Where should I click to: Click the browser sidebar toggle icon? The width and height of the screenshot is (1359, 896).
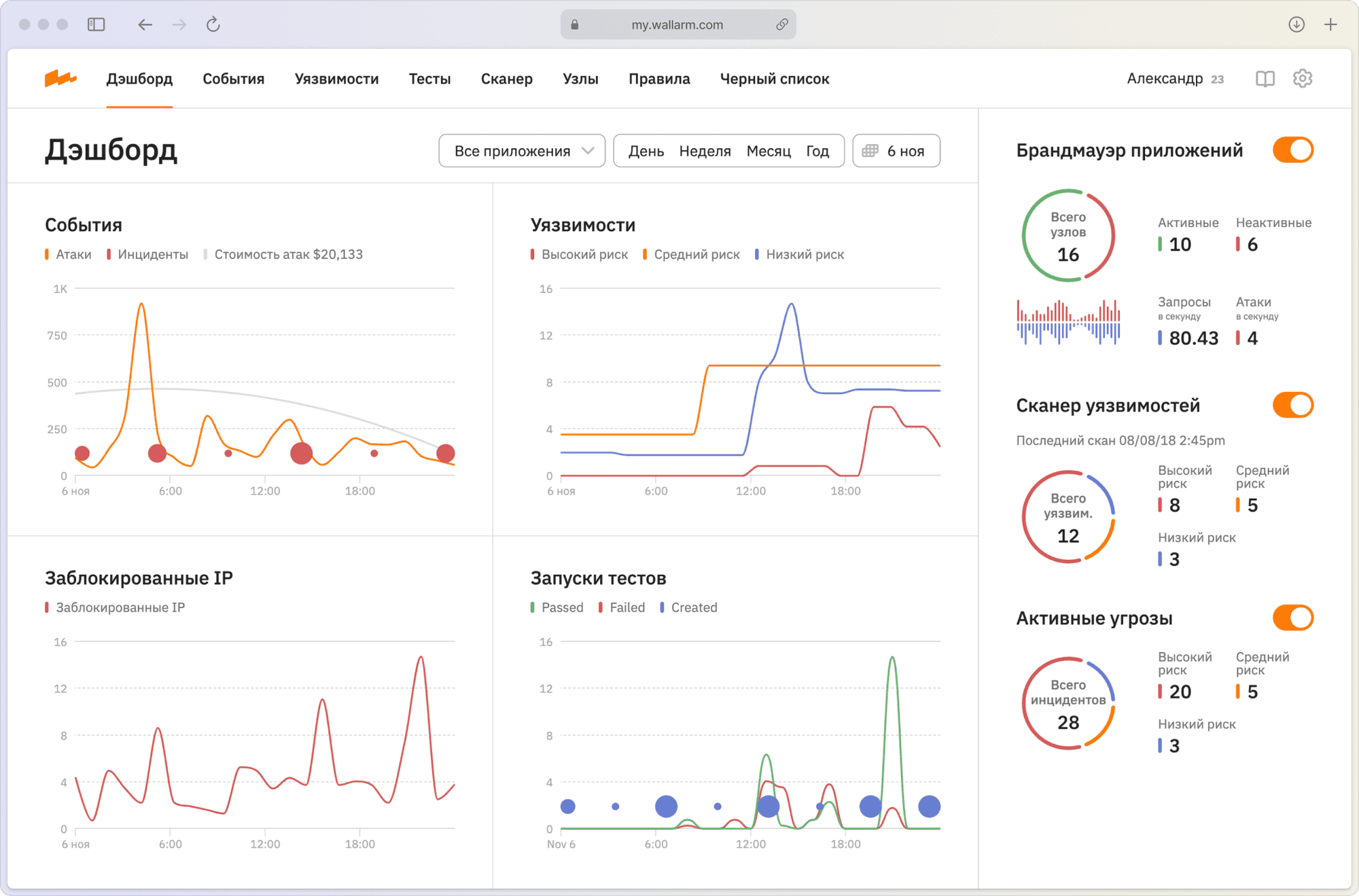[96, 24]
